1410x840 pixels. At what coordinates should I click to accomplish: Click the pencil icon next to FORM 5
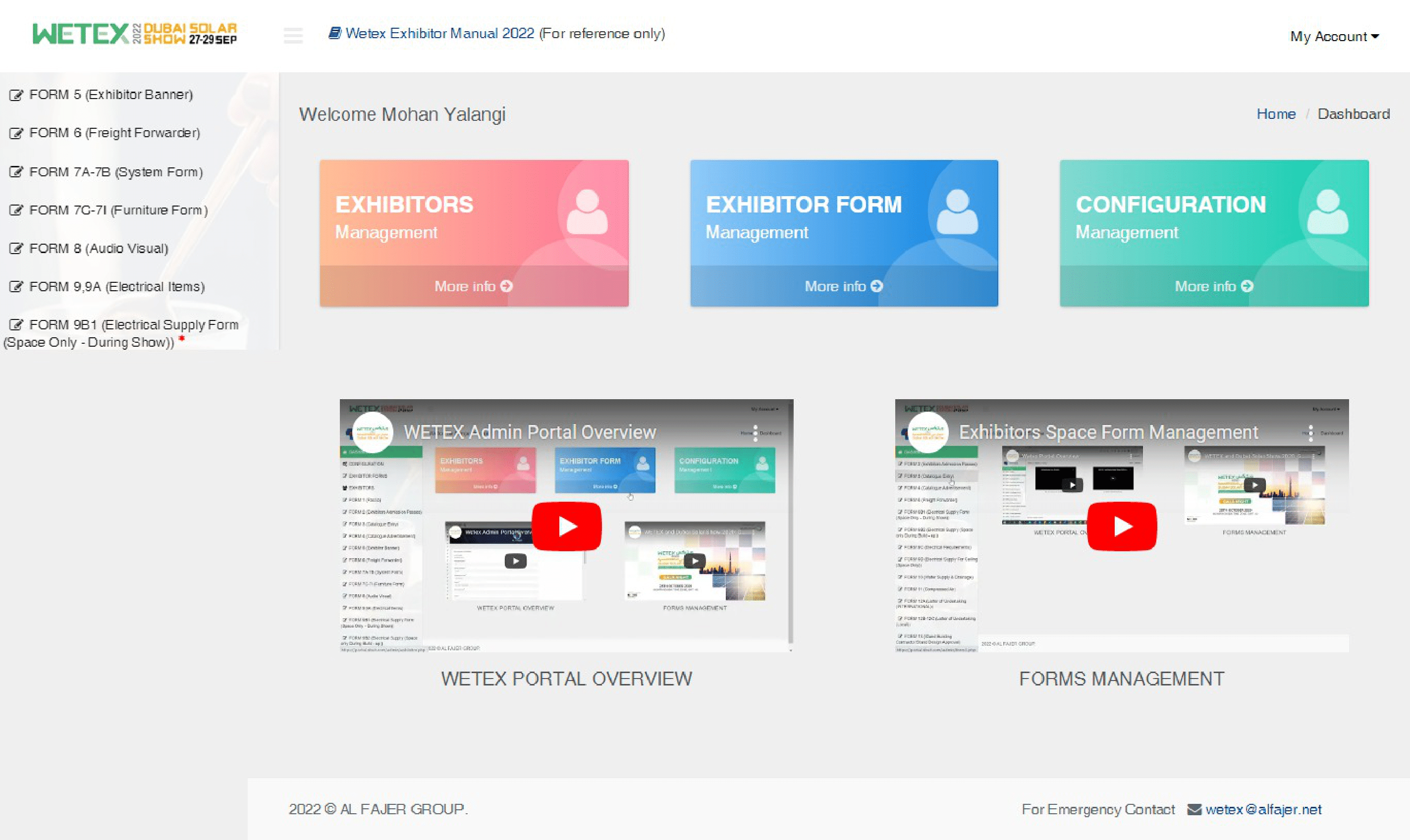tap(16, 95)
